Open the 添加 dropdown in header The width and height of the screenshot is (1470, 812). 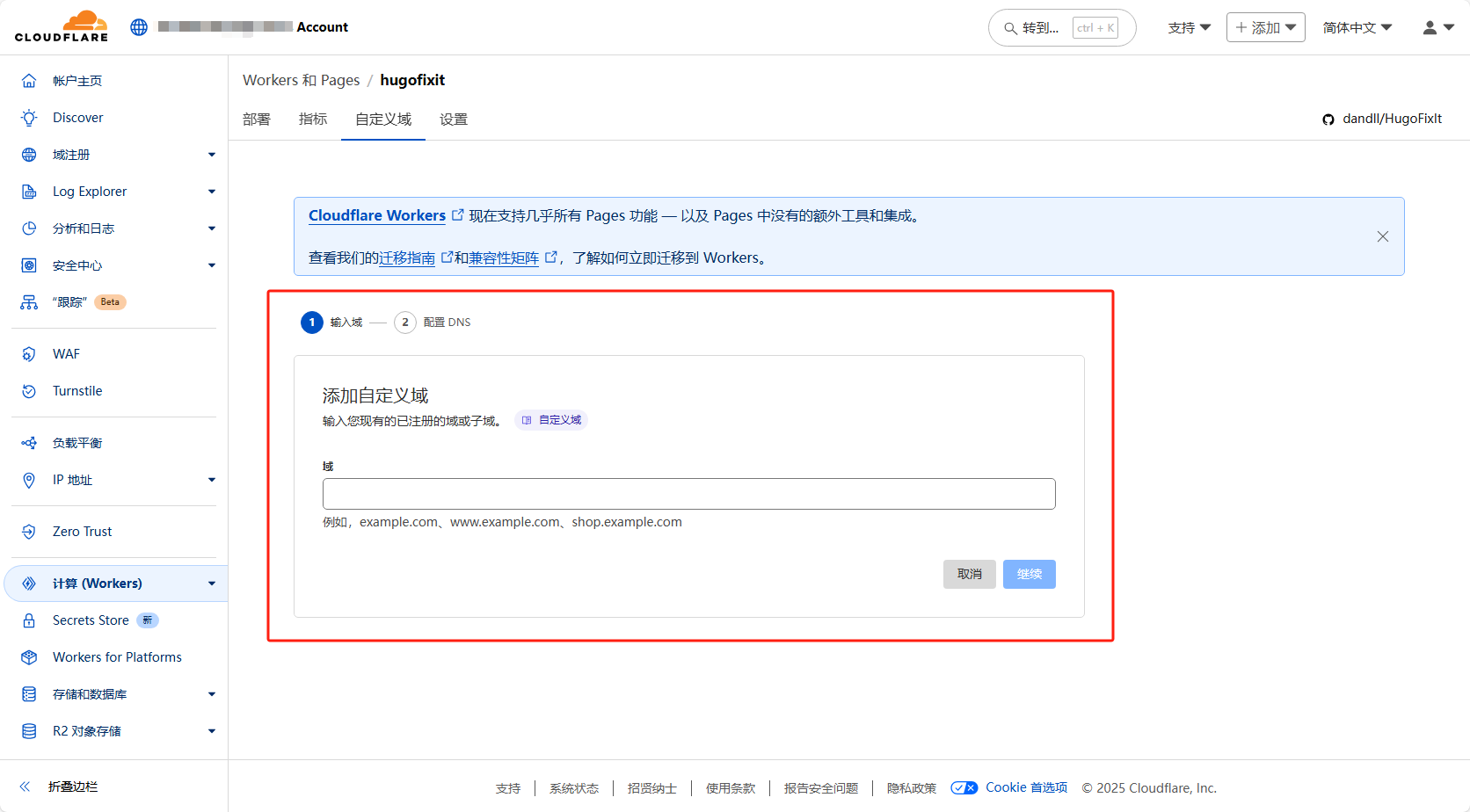coord(1265,28)
